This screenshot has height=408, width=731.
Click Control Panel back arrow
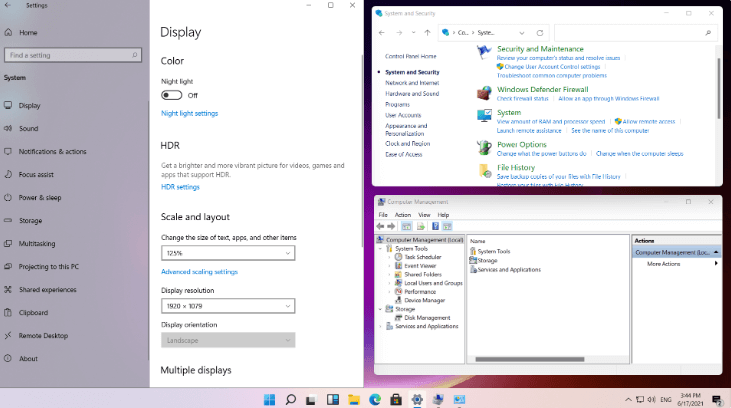[382, 33]
